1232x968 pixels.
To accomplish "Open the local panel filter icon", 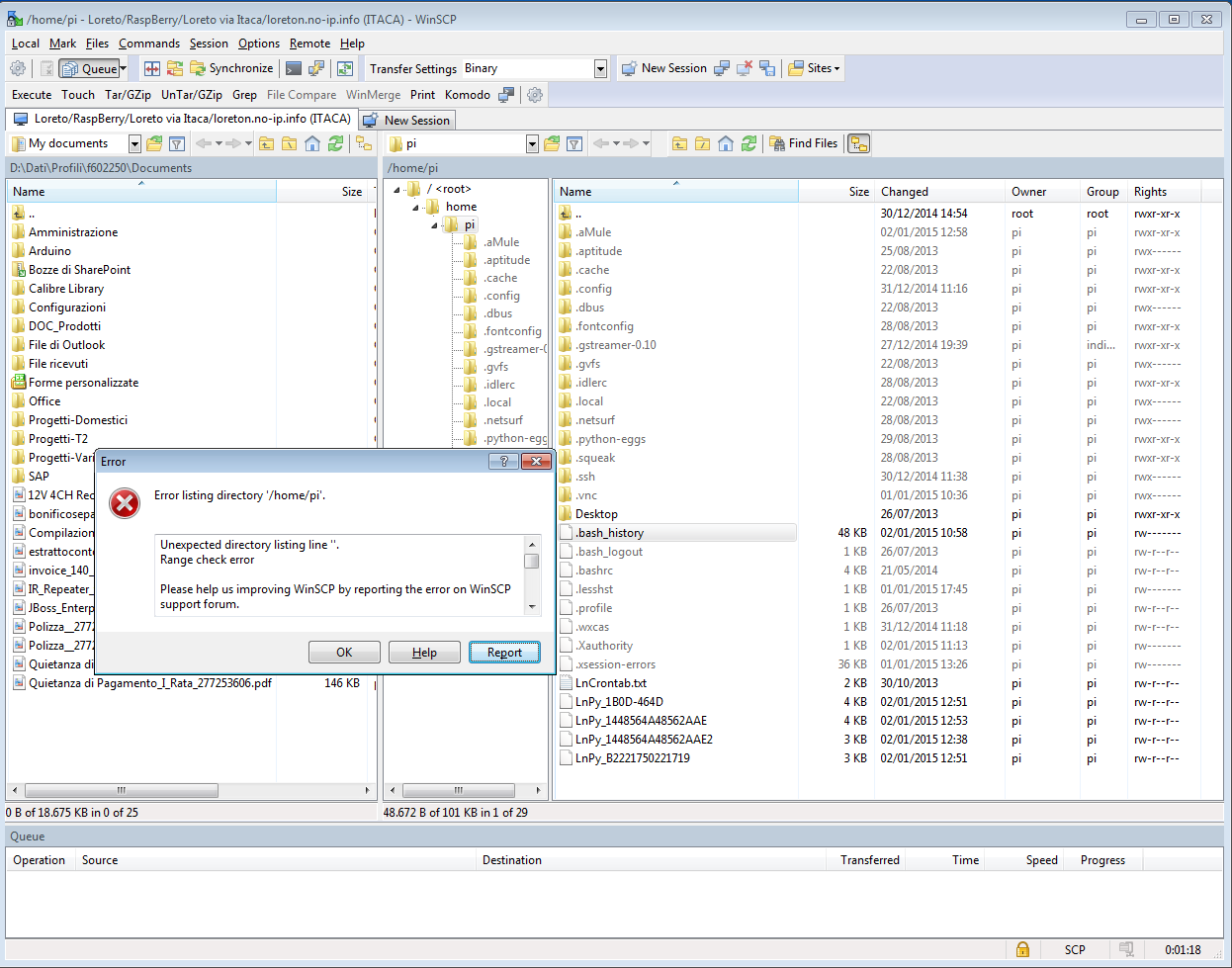I will click(177, 143).
